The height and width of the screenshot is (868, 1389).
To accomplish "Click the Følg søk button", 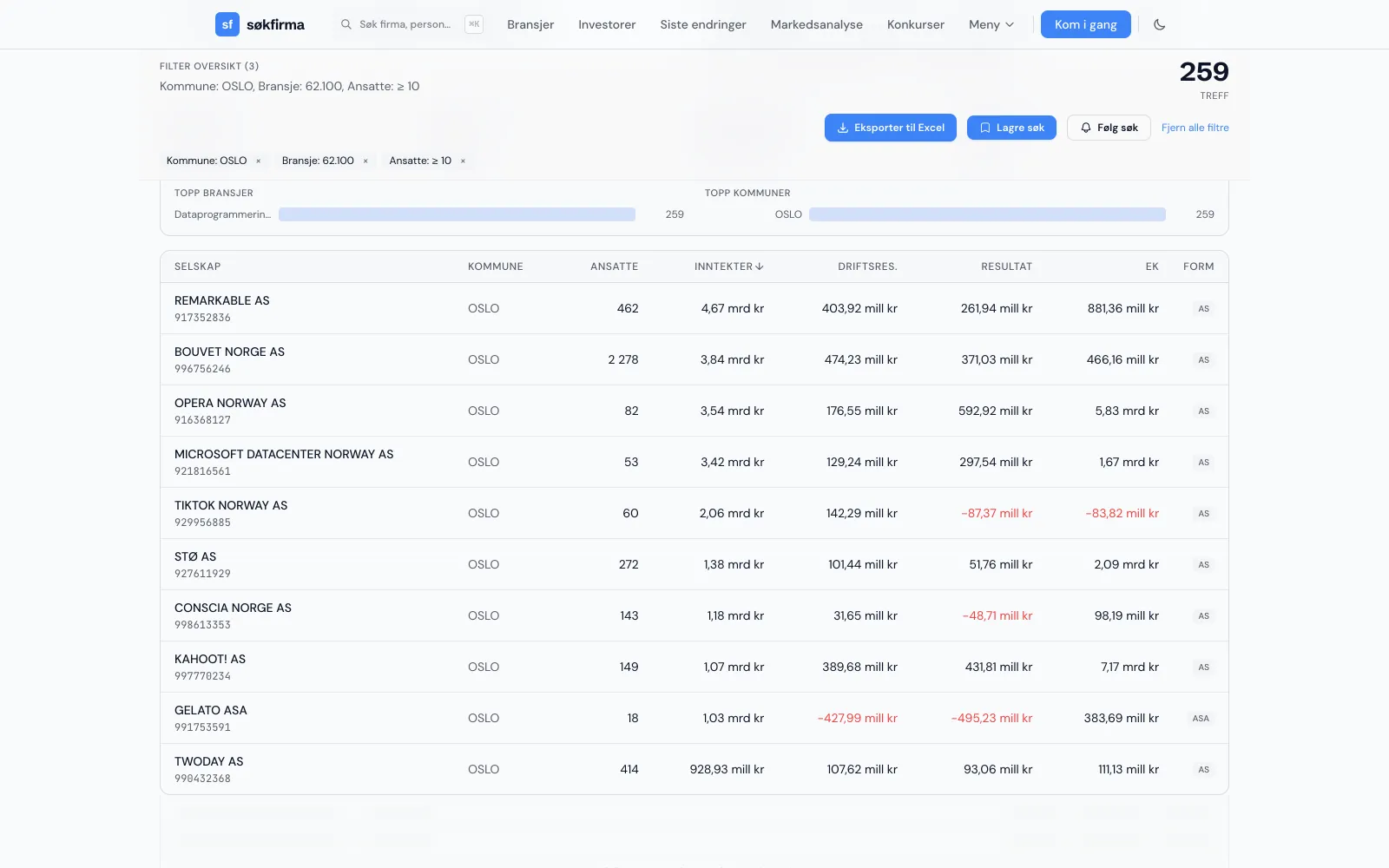I will pos(1109,128).
